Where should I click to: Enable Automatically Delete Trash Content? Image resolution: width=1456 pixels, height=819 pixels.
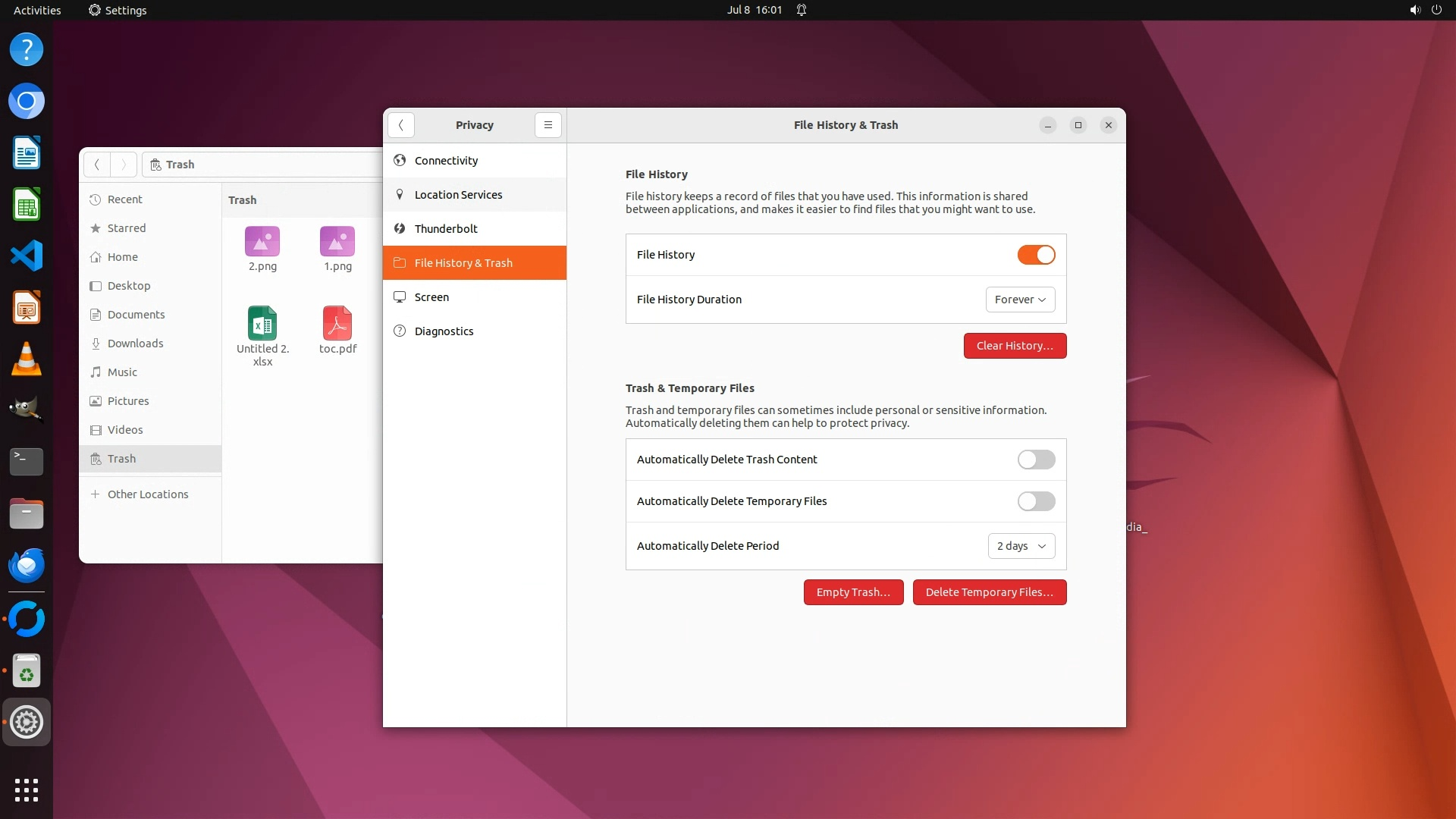point(1036,460)
